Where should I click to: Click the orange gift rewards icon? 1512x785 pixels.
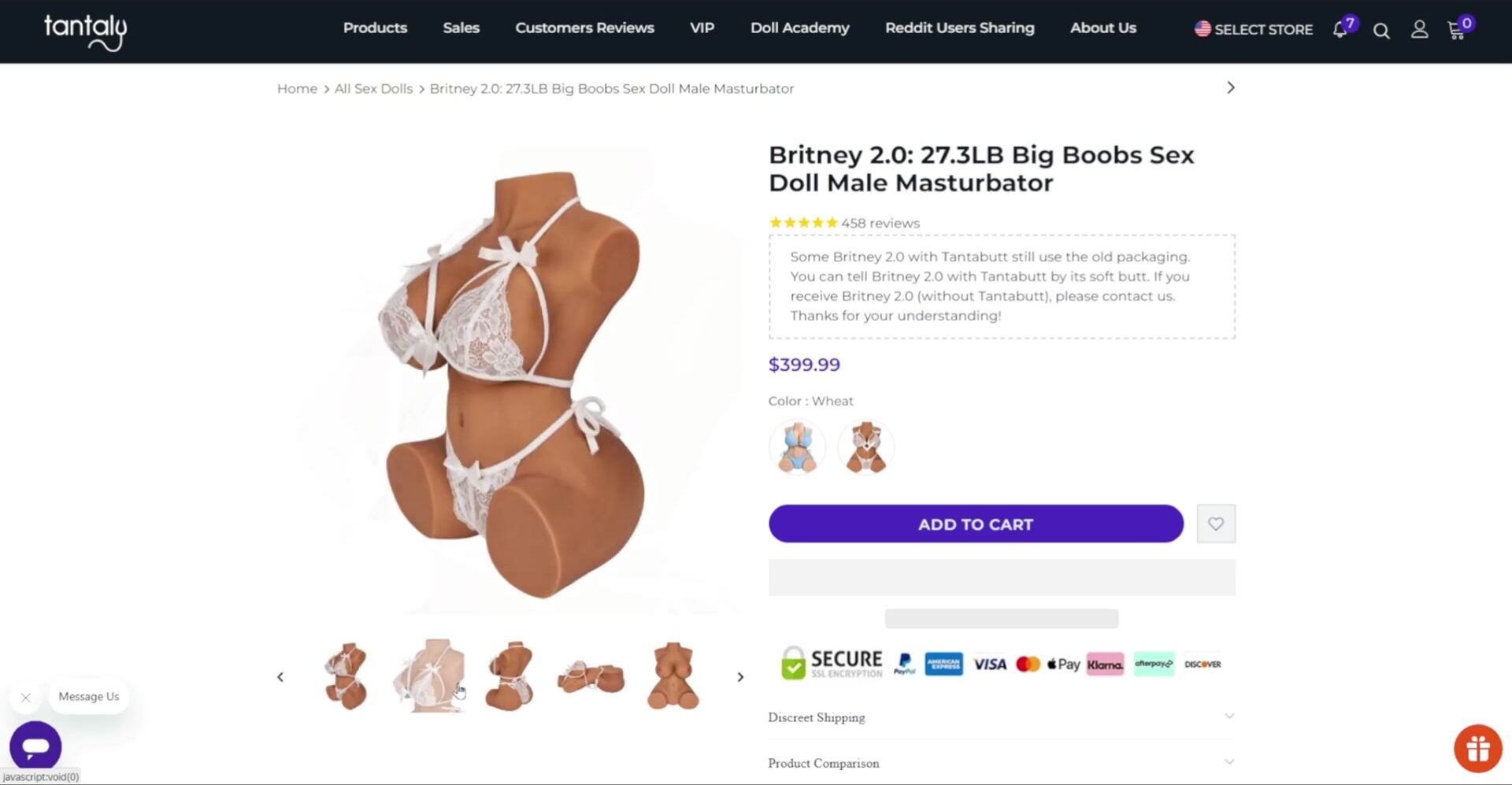point(1477,748)
